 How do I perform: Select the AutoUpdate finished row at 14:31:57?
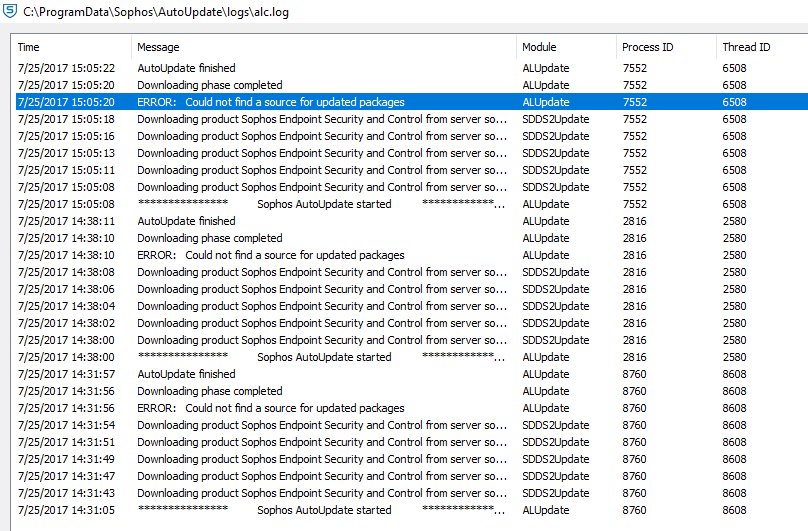[x=412, y=374]
